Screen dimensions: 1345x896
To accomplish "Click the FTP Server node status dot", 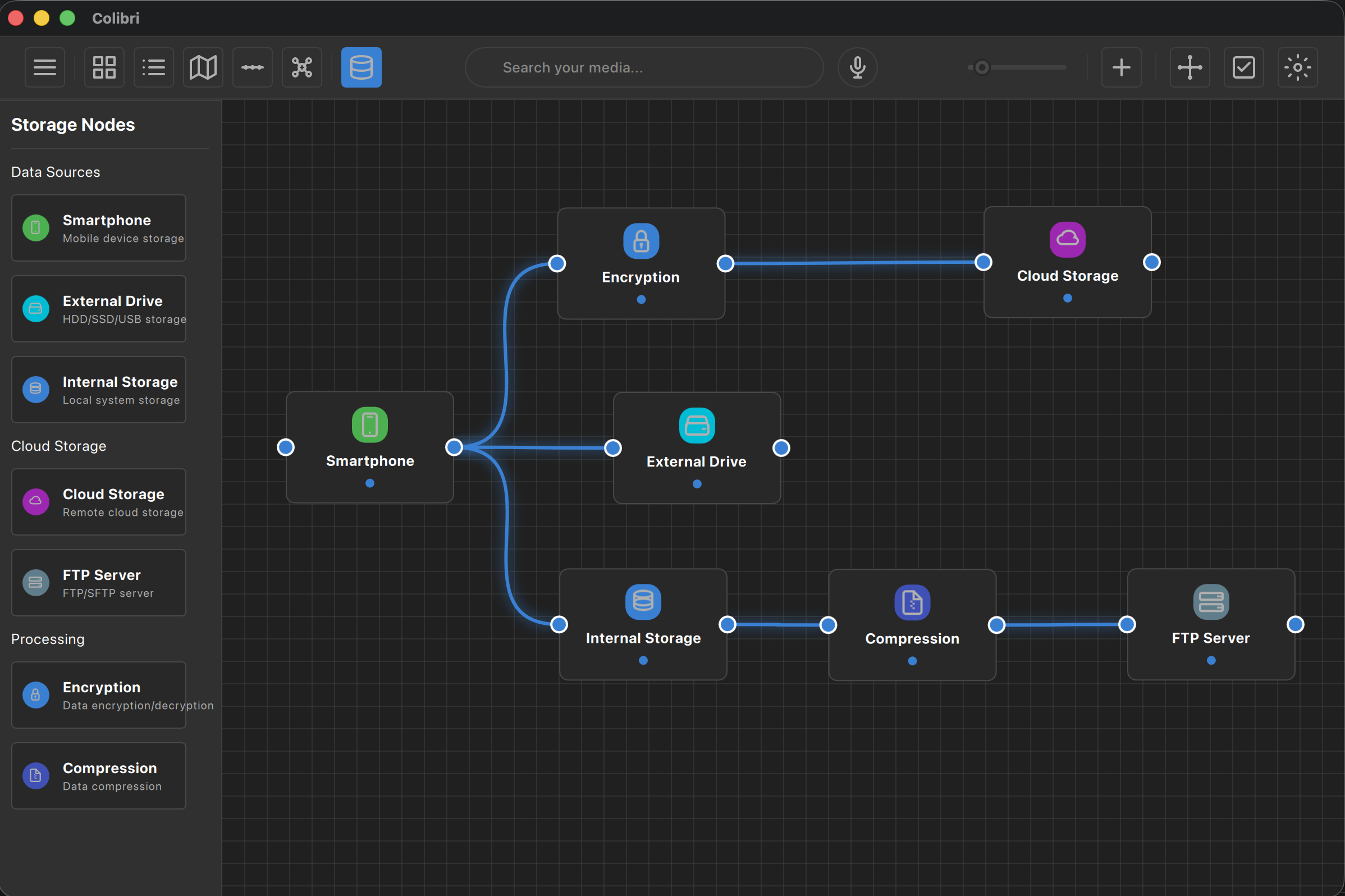I will point(1211,661).
